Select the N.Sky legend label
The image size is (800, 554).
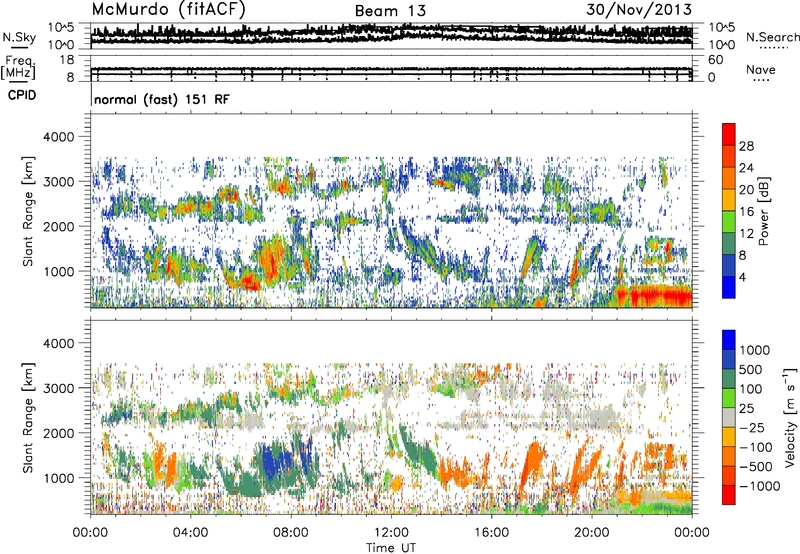pyautogui.click(x=19, y=37)
